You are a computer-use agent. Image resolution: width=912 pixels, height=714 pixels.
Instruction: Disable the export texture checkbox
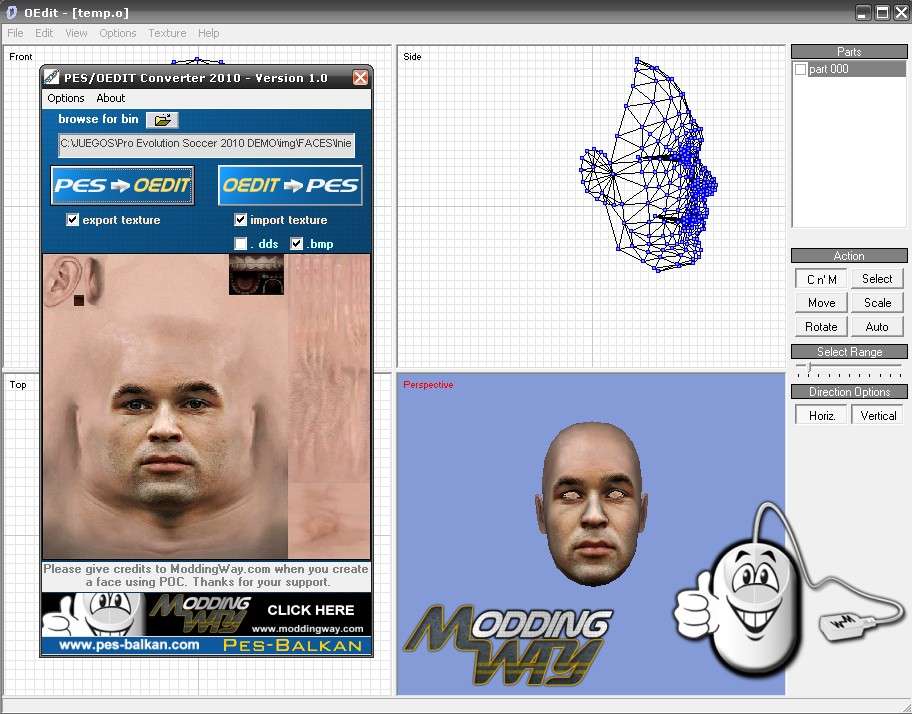pos(72,220)
